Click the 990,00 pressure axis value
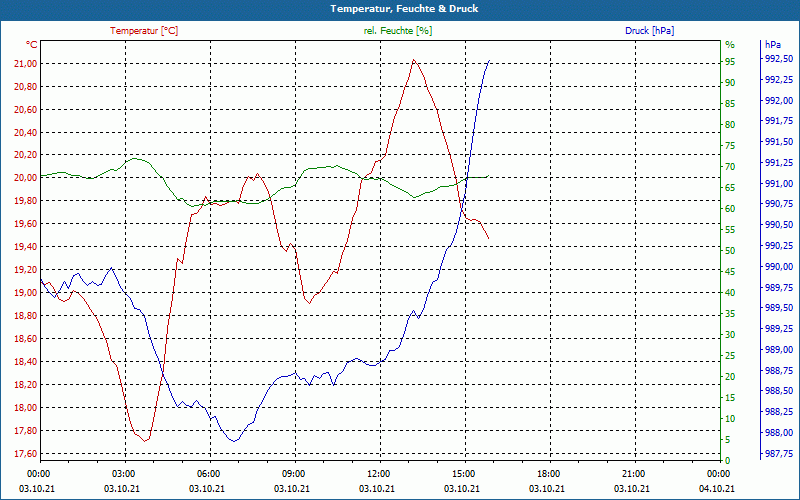Screen dimensions: 800x500 click(x=779, y=267)
